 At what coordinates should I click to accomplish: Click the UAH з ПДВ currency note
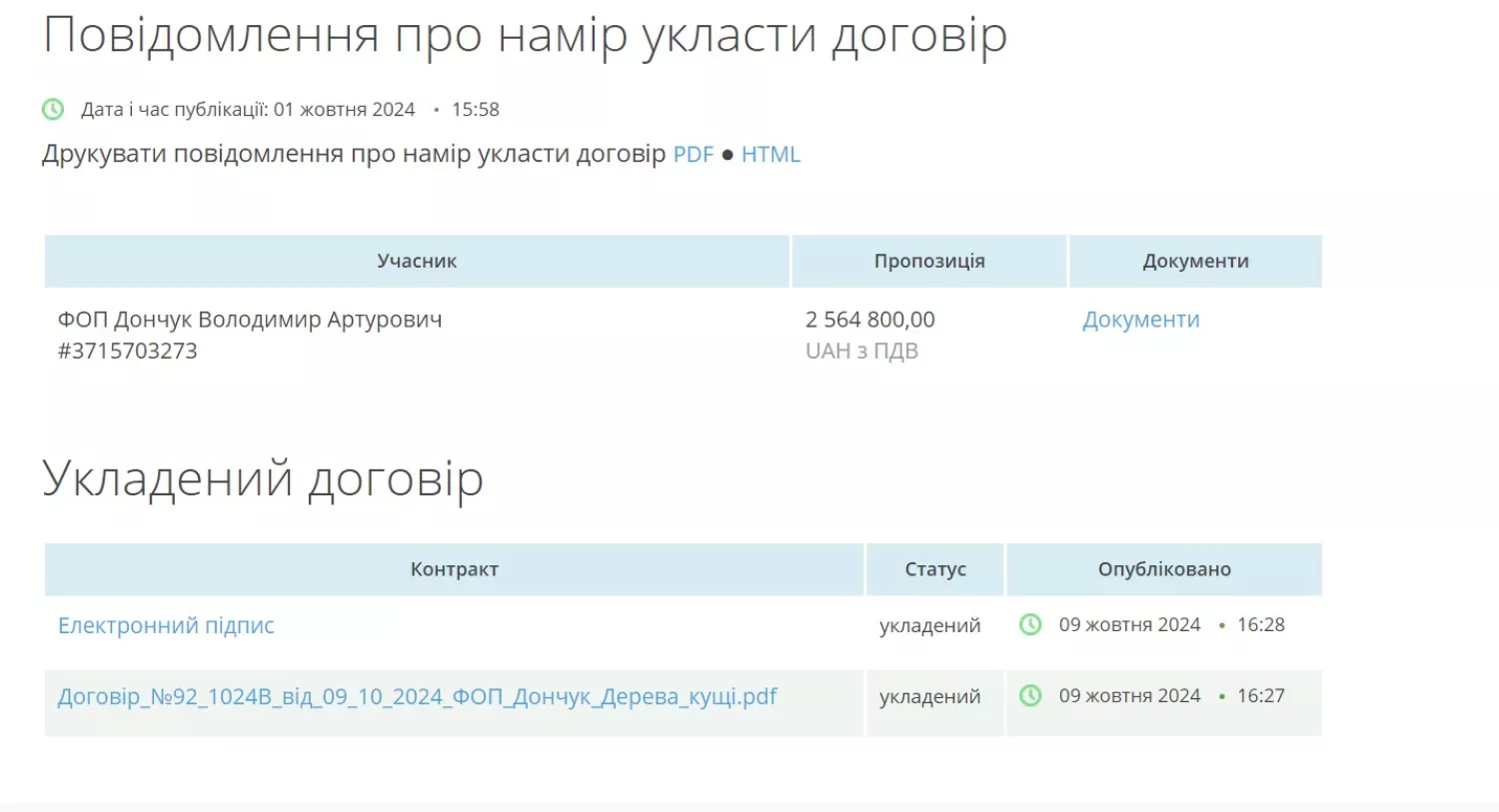click(861, 351)
